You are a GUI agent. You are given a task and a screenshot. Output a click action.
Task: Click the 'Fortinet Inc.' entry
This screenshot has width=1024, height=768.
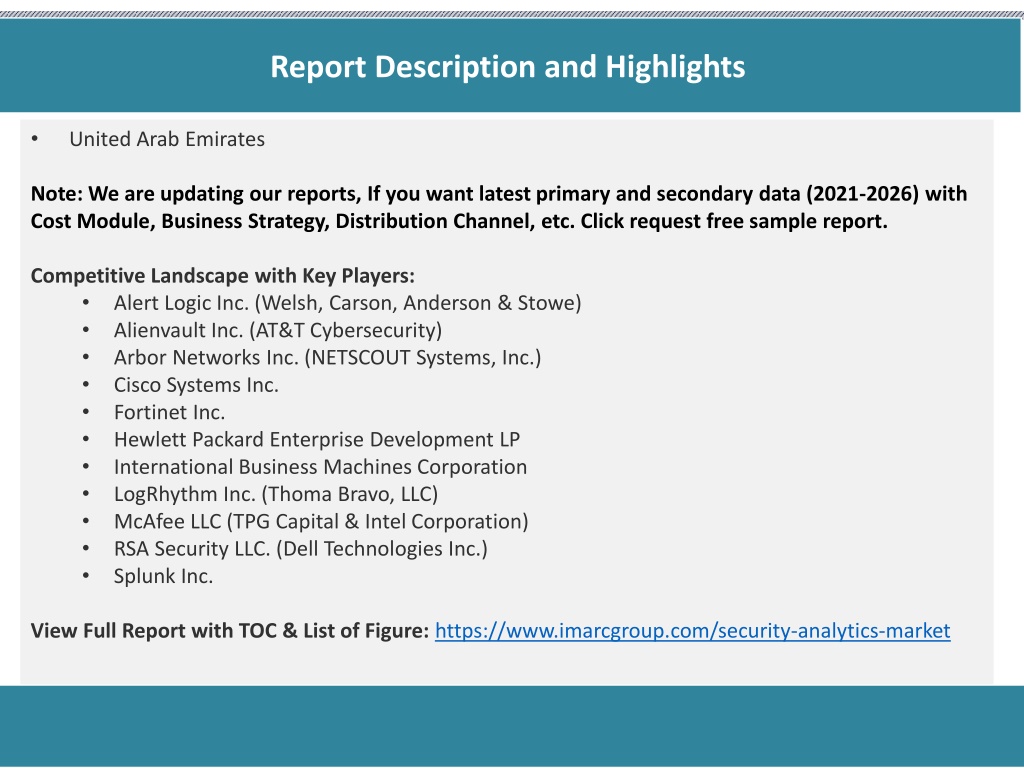[x=169, y=413]
